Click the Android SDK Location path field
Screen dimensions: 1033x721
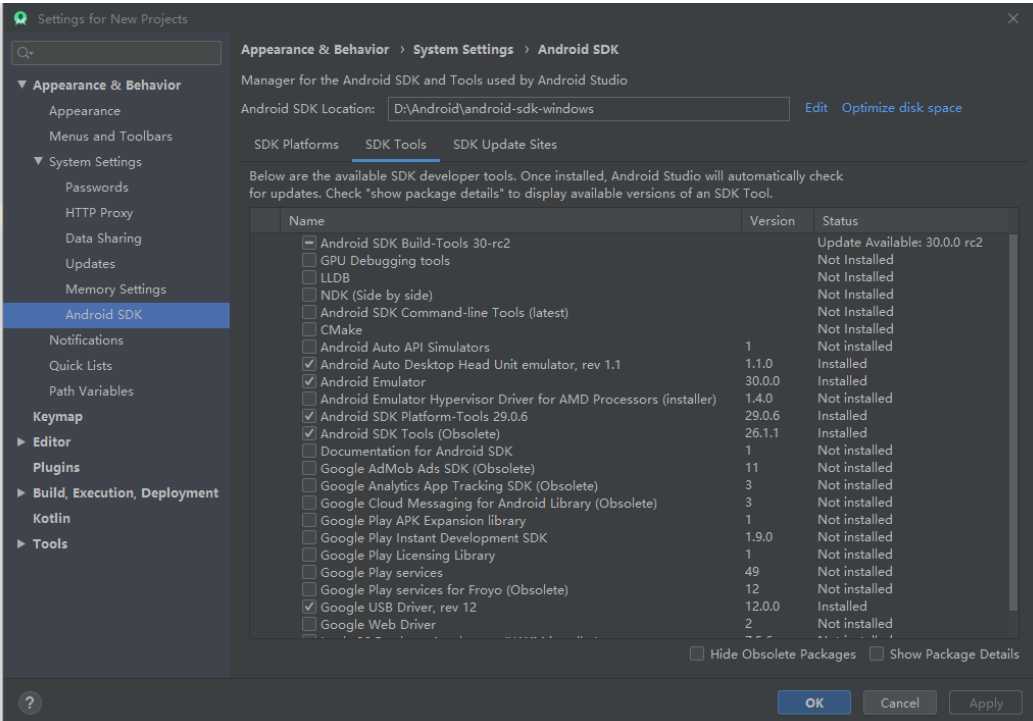pos(588,109)
